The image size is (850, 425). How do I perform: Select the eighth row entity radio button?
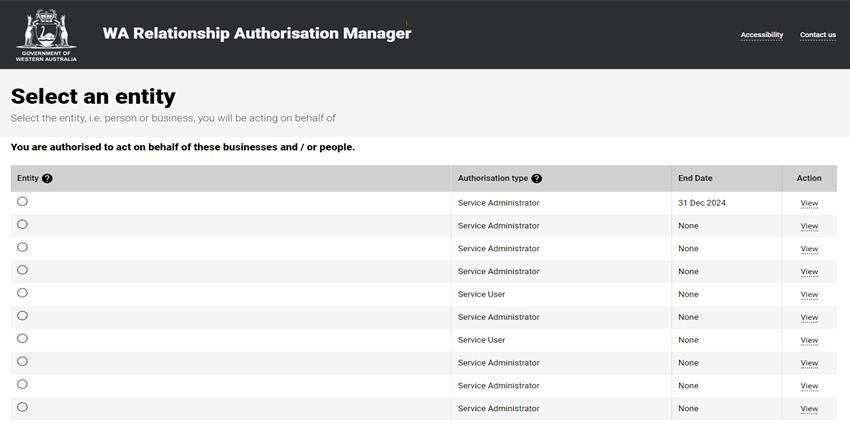click(x=22, y=361)
